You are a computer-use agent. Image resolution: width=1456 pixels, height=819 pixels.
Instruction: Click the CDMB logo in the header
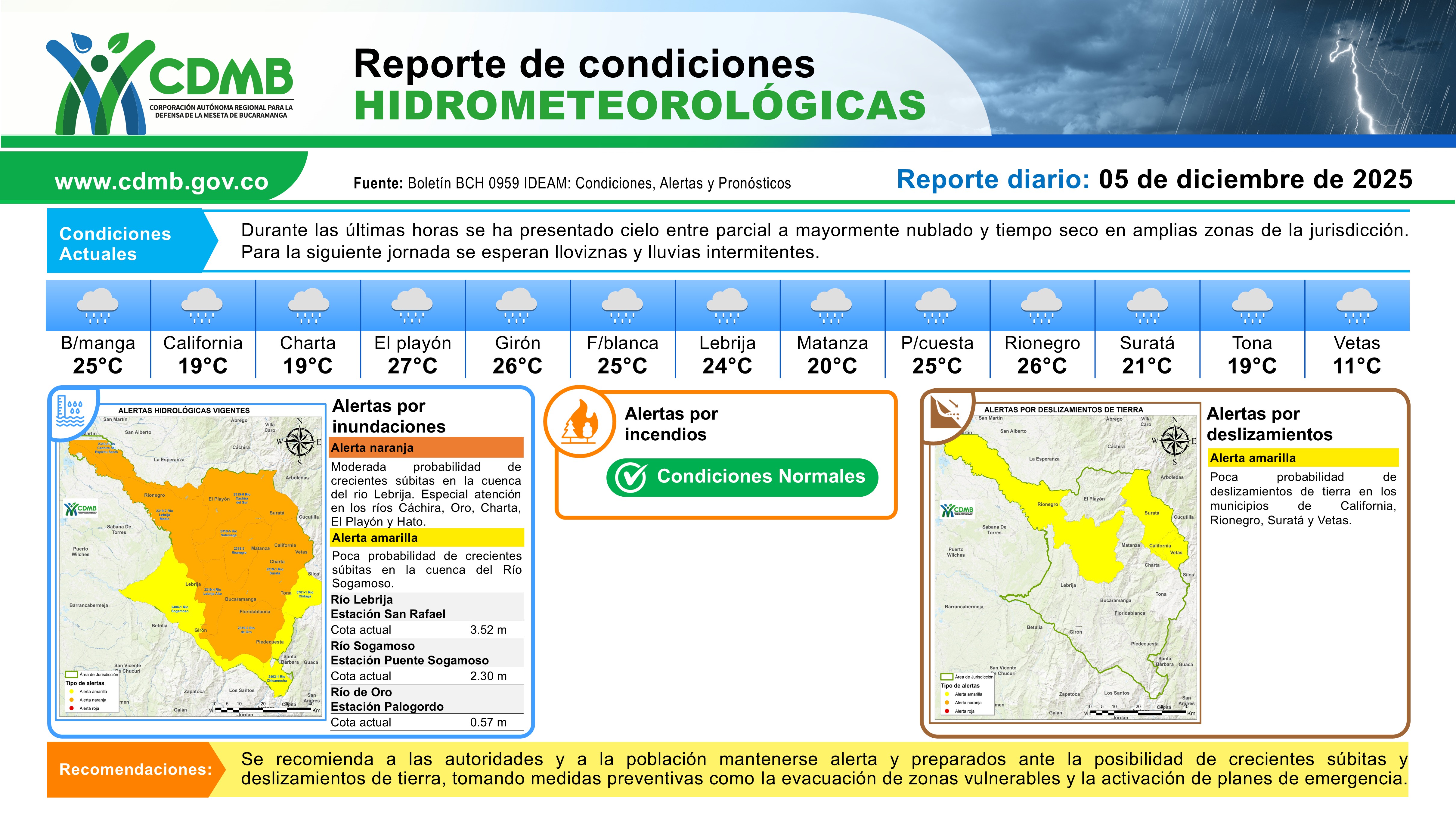(x=169, y=84)
